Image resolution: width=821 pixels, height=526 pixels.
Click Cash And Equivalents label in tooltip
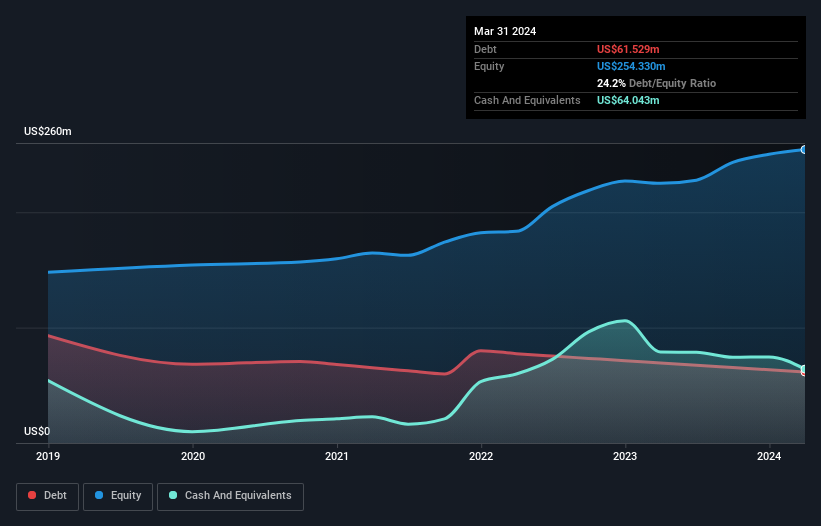(527, 100)
